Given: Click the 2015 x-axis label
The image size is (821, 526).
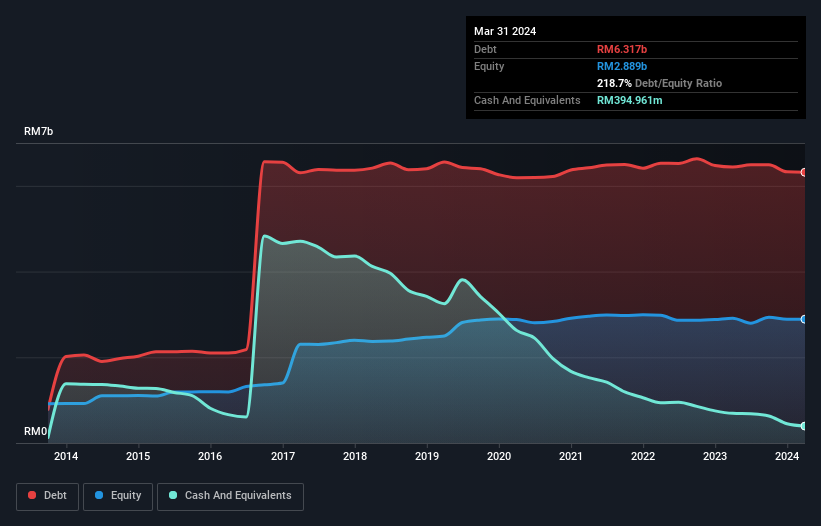Looking at the screenshot, I should click(138, 456).
